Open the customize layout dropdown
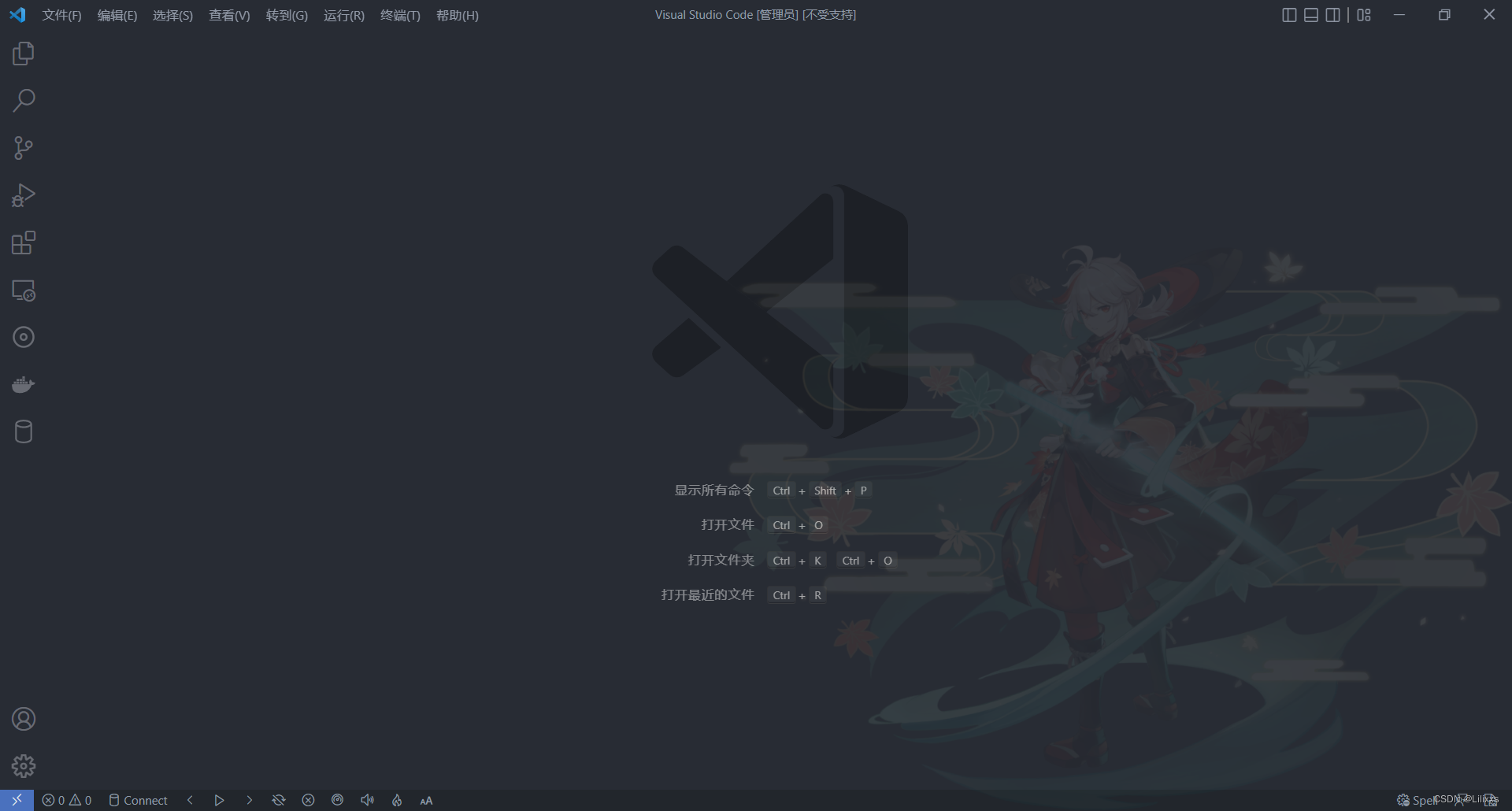The width and height of the screenshot is (1512, 811). click(x=1363, y=14)
